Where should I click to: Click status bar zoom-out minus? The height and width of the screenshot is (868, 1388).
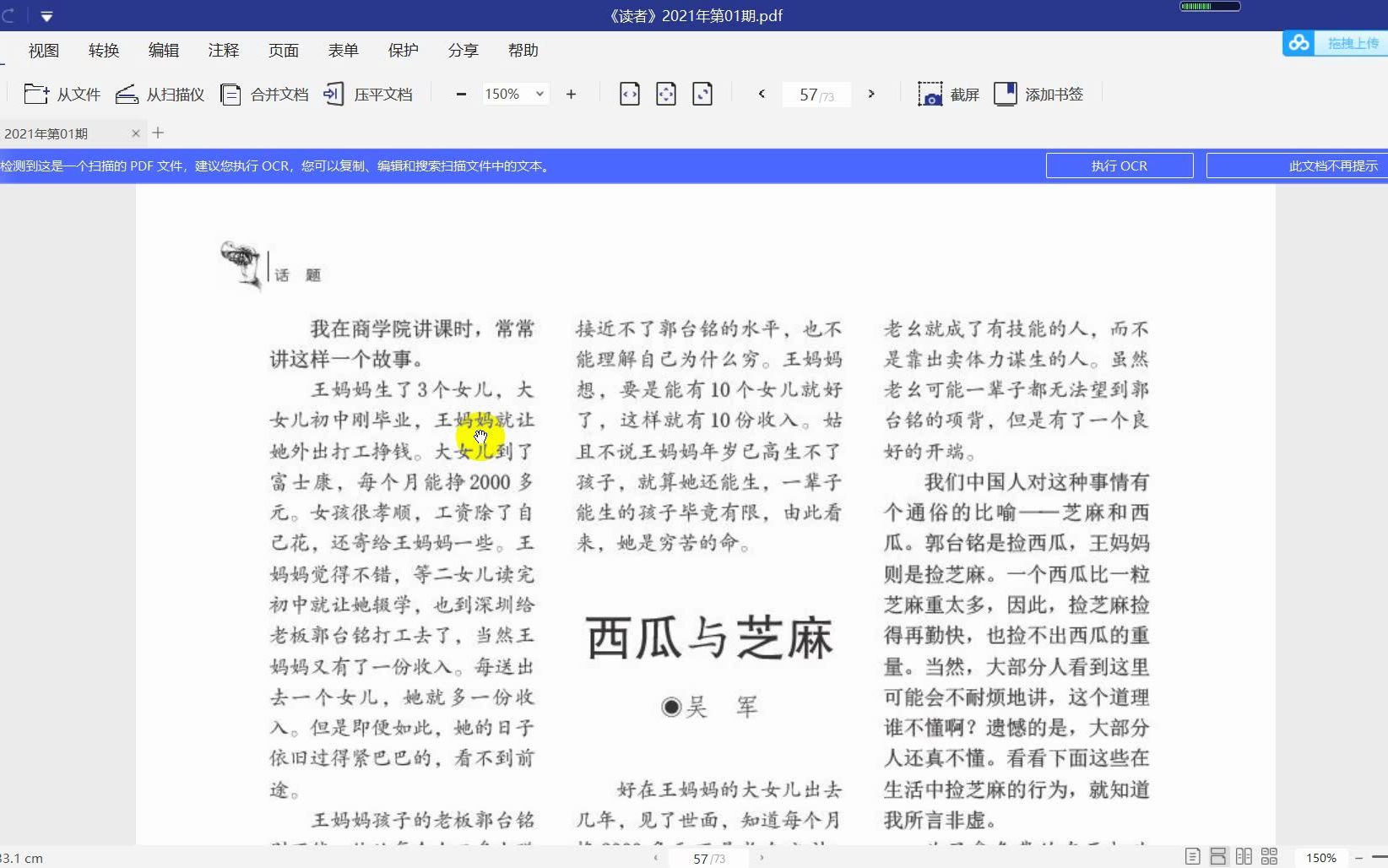click(x=1359, y=858)
